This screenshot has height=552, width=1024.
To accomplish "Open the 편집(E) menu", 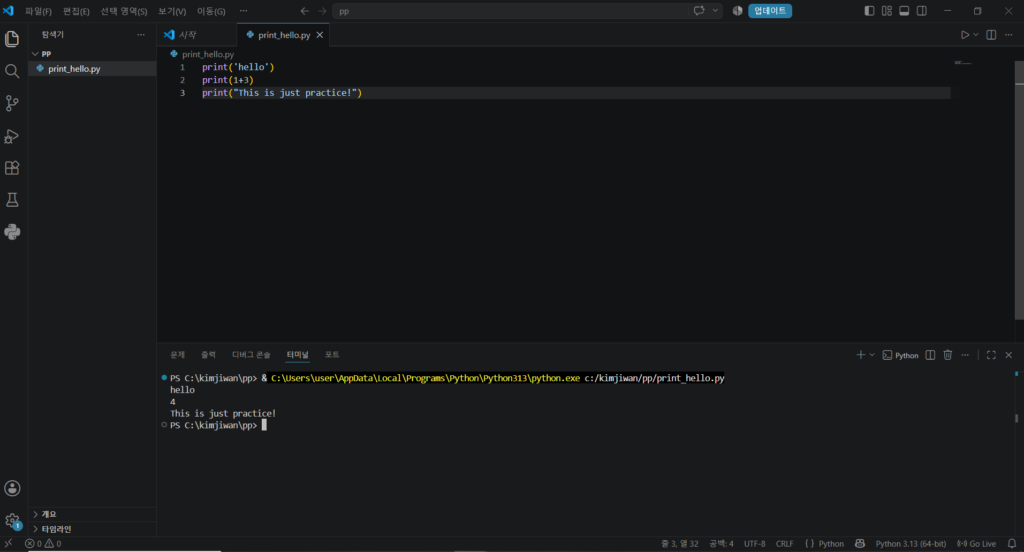I will [x=76, y=11].
